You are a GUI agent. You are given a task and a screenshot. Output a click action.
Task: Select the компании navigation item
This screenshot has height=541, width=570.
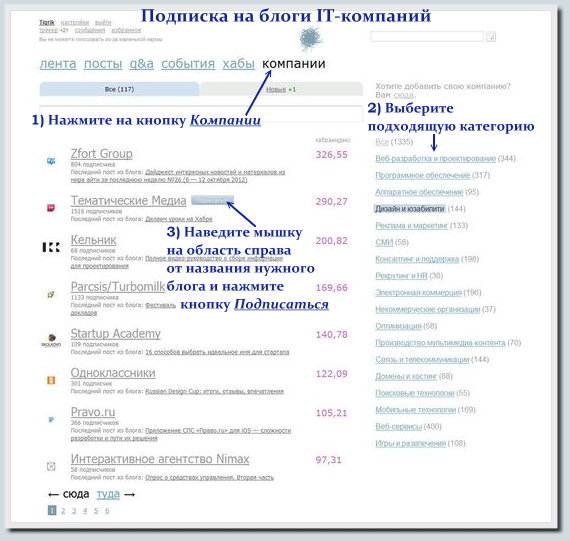tap(294, 64)
